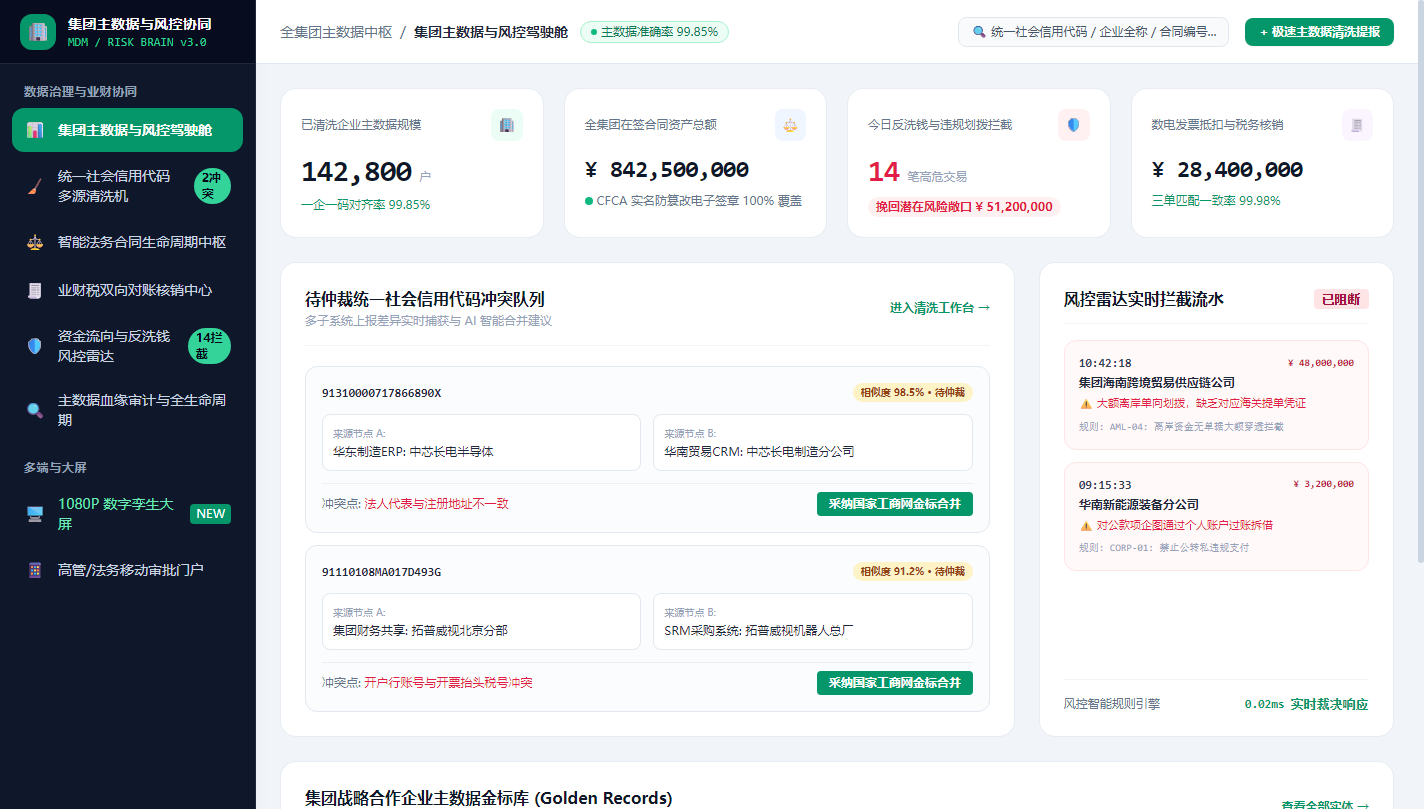Click the amount ¥ 842,500,000
This screenshot has height=809, width=1424.
[x=667, y=170]
